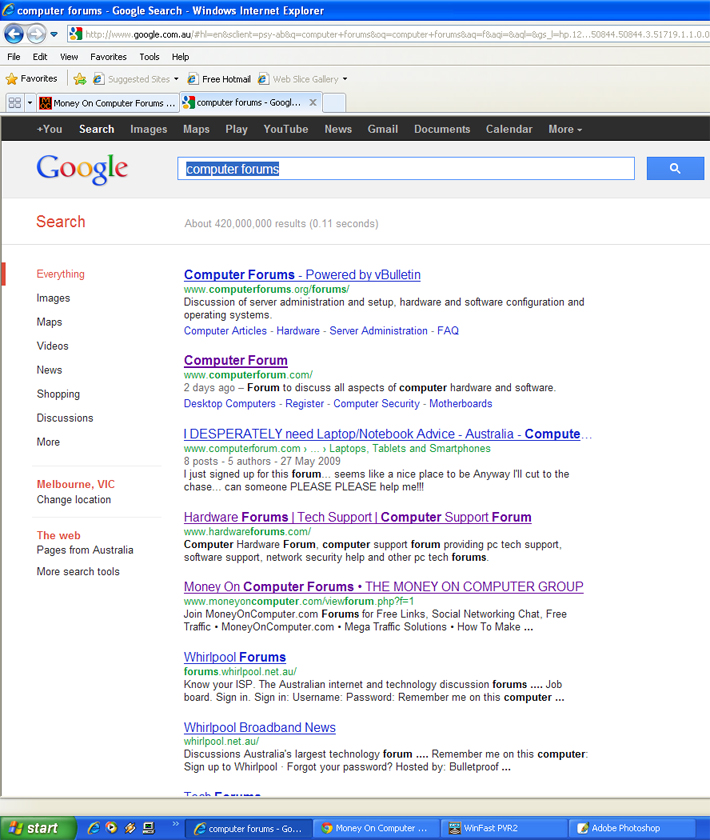
Task: Filter results by Shopping in sidebar
Action: click(x=58, y=394)
